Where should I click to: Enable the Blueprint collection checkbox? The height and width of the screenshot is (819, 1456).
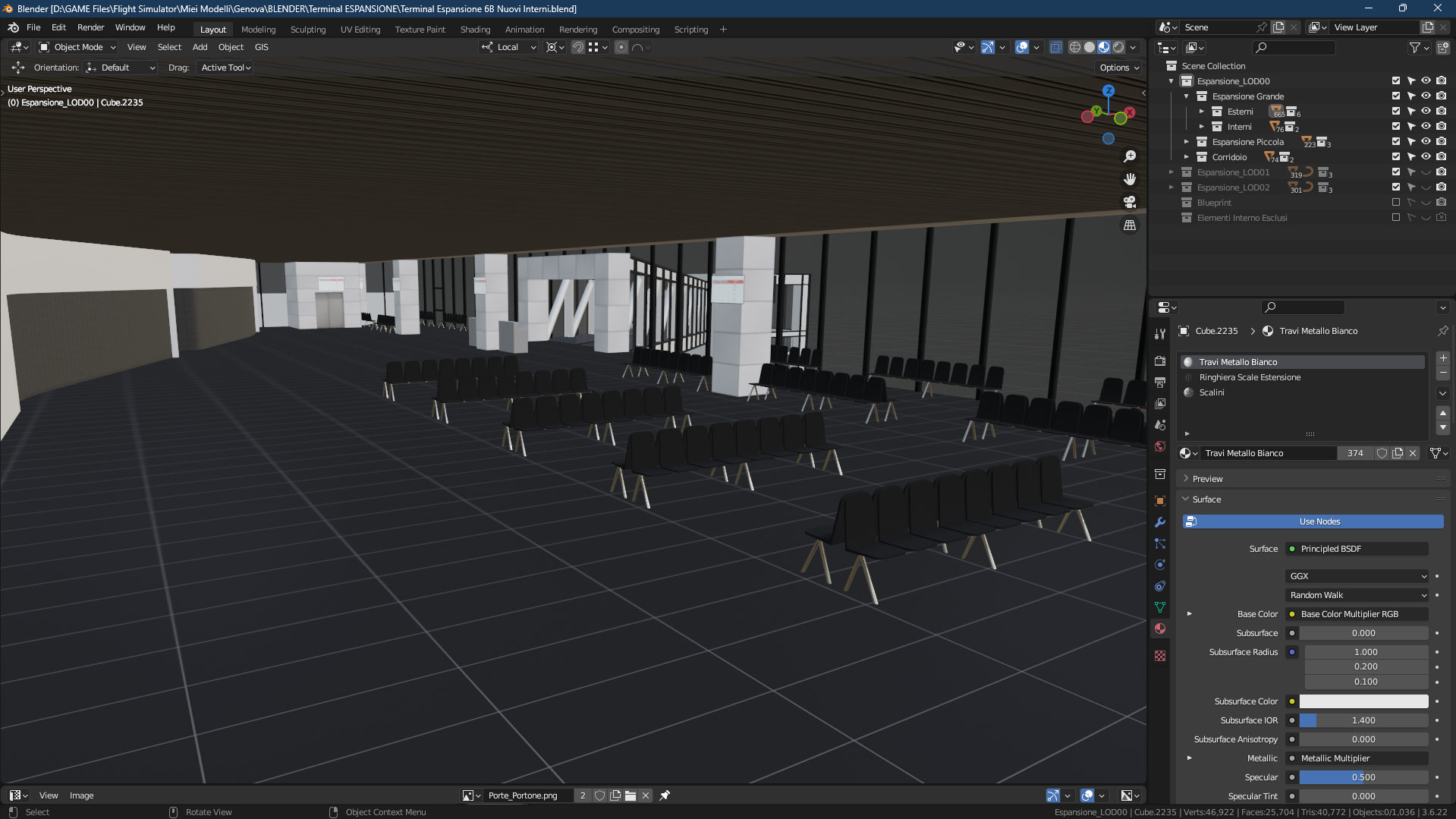click(1395, 202)
